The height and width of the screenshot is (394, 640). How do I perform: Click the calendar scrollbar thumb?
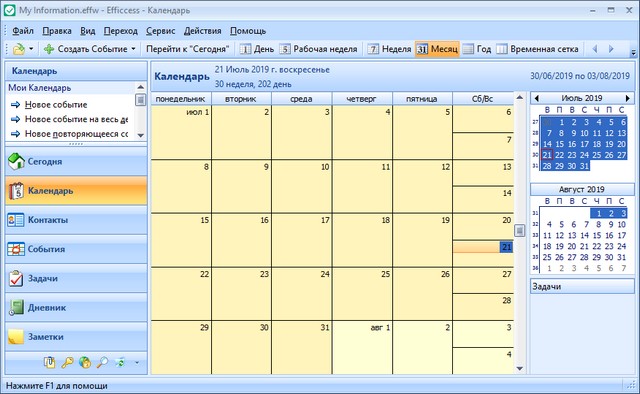(x=520, y=231)
